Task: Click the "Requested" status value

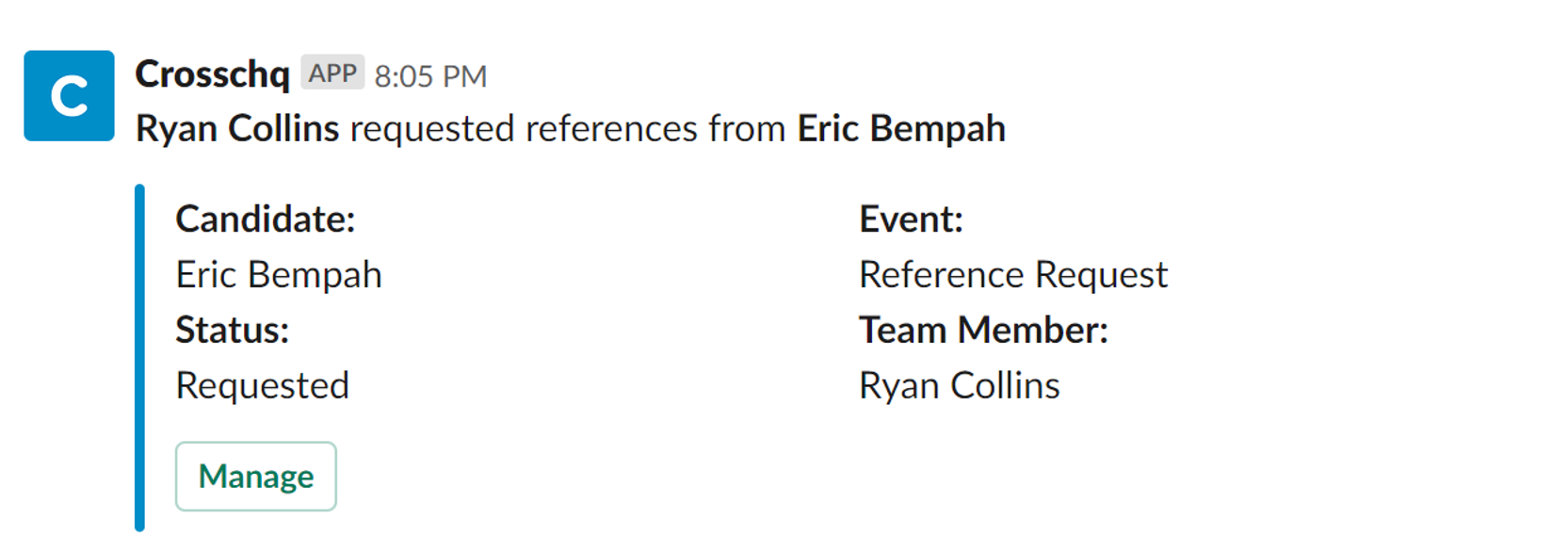Action: click(263, 386)
